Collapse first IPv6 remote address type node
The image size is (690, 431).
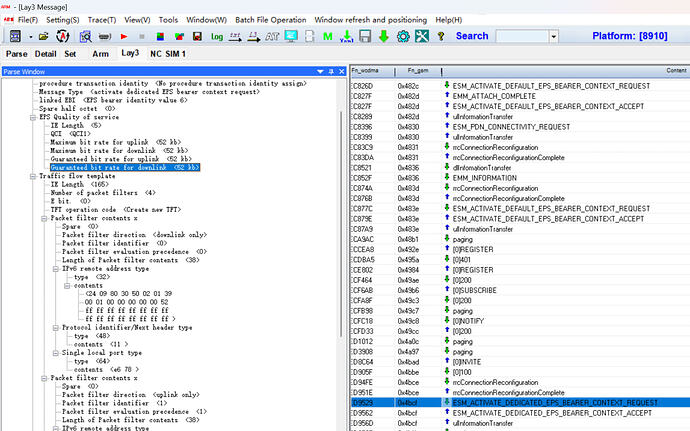coord(55,269)
